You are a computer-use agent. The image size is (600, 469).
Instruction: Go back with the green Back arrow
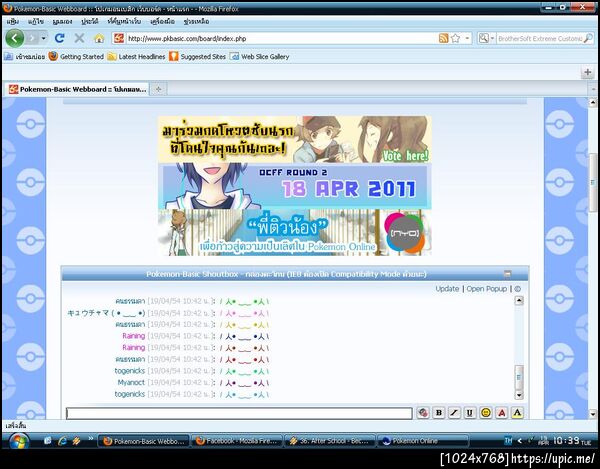[15, 38]
